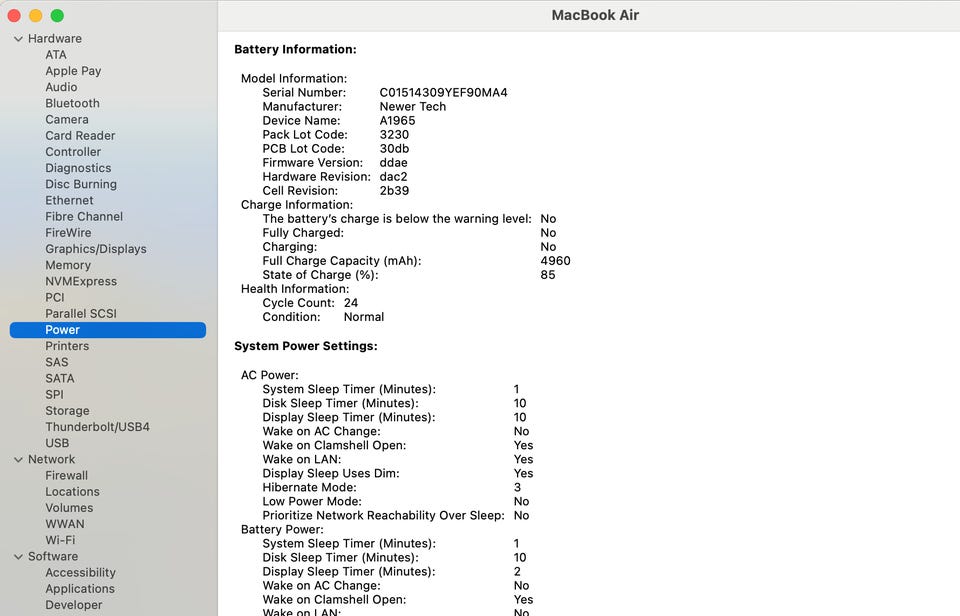Screen dimensions: 960x616
Task: Click the MacBook Air window title
Action: pyautogui.click(x=595, y=15)
